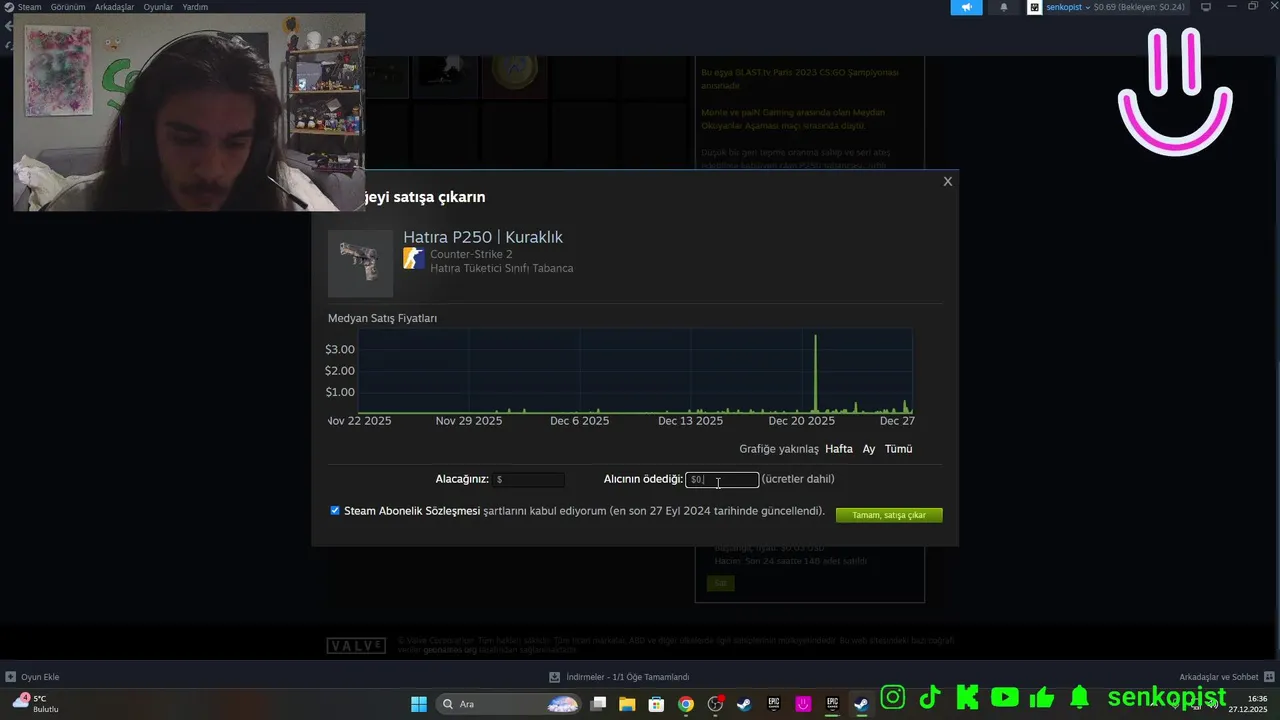The image size is (1280, 720).
Task: Close the sell item dialog
Action: pyautogui.click(x=948, y=181)
